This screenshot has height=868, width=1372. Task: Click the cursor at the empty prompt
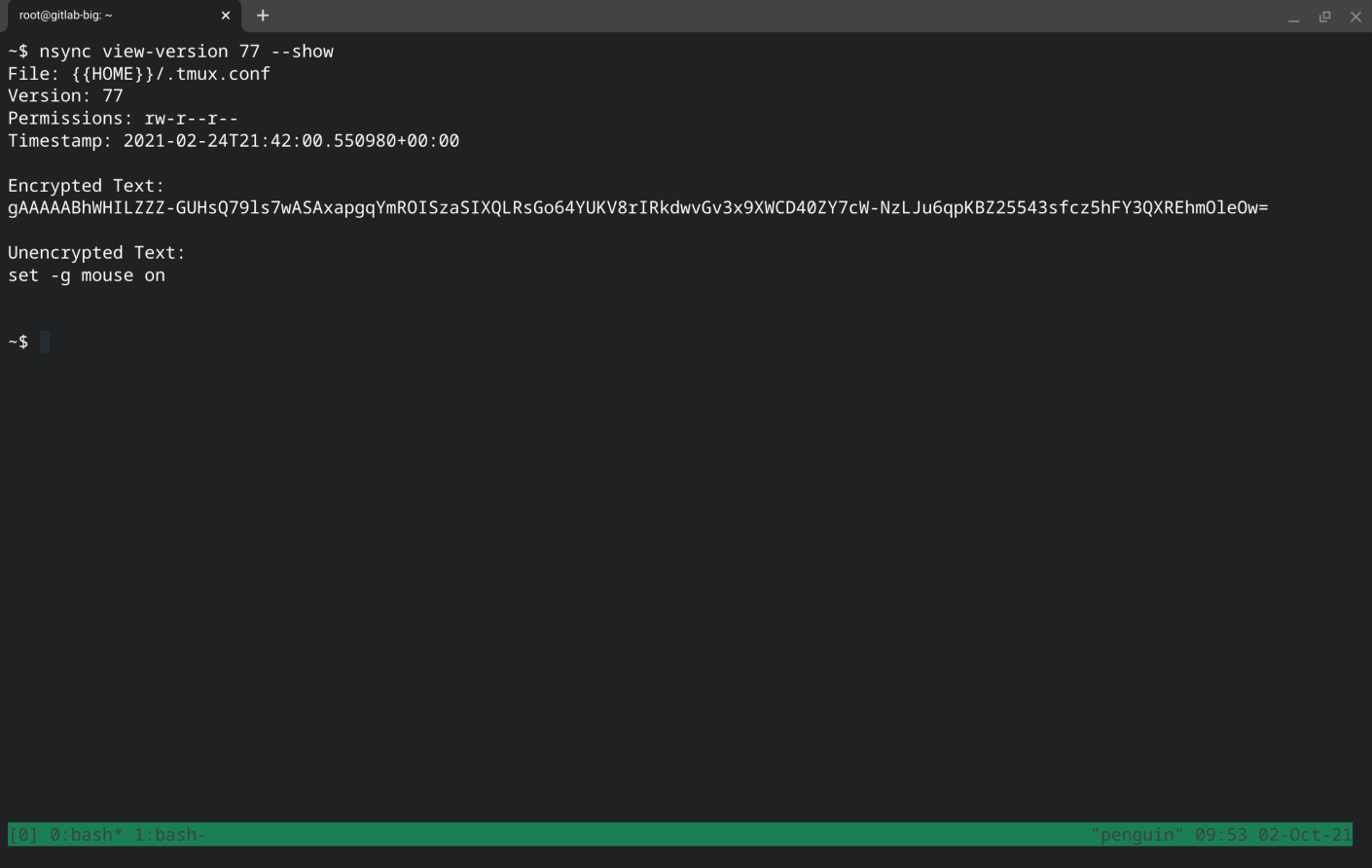[x=45, y=343]
